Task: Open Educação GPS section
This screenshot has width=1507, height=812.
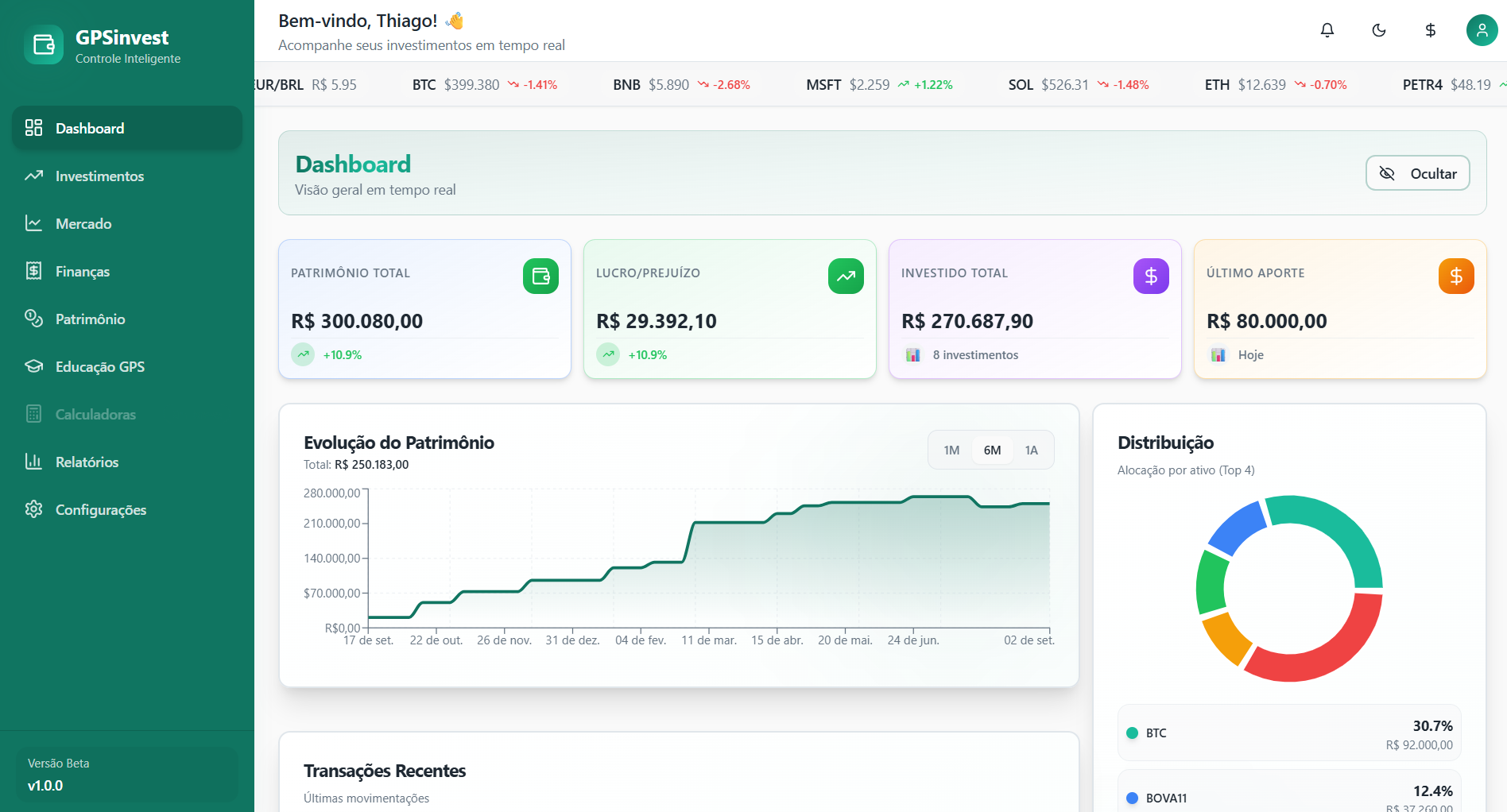Action: coord(127,366)
